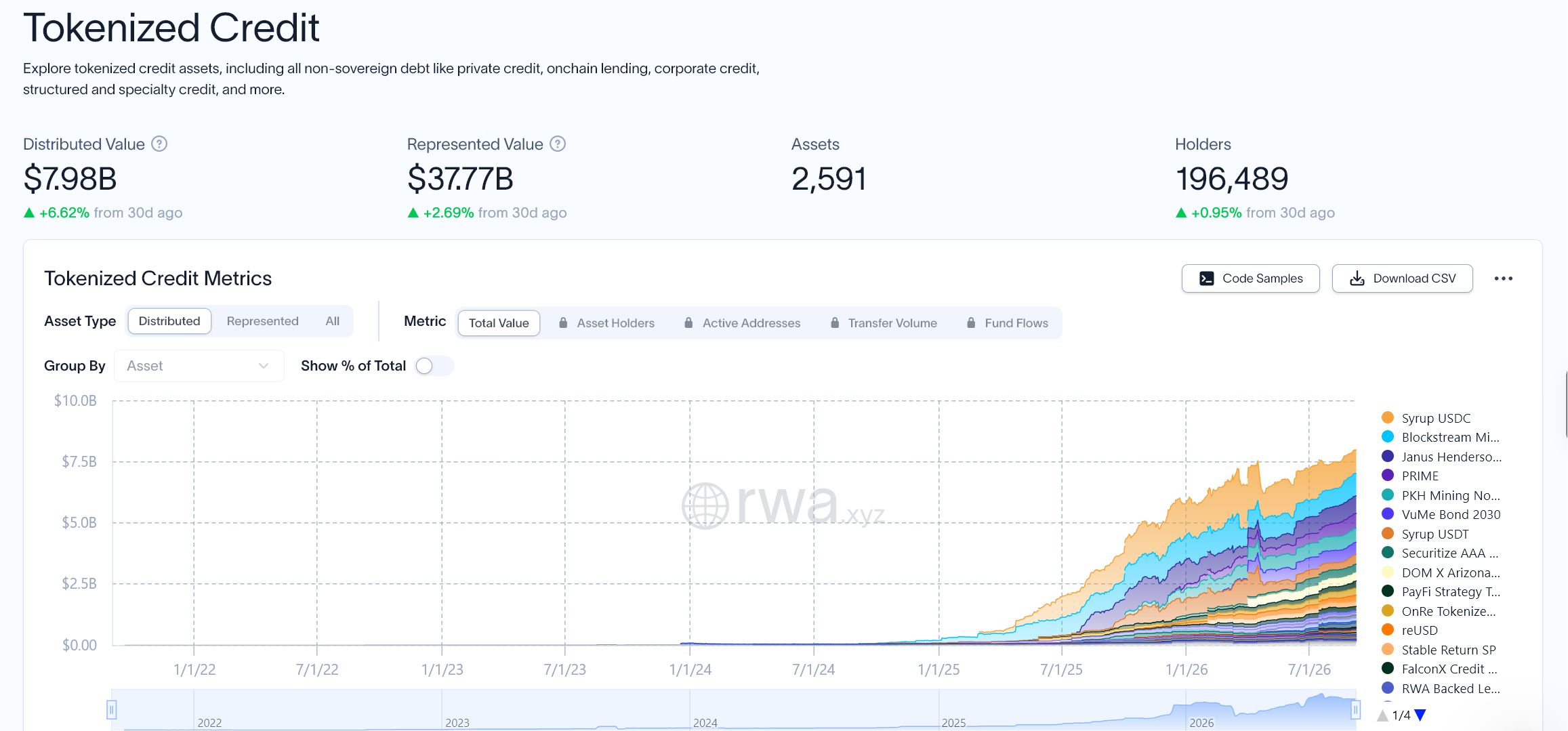Toggle Syrup USDT legend swatch
The width and height of the screenshot is (1568, 731).
(x=1388, y=534)
